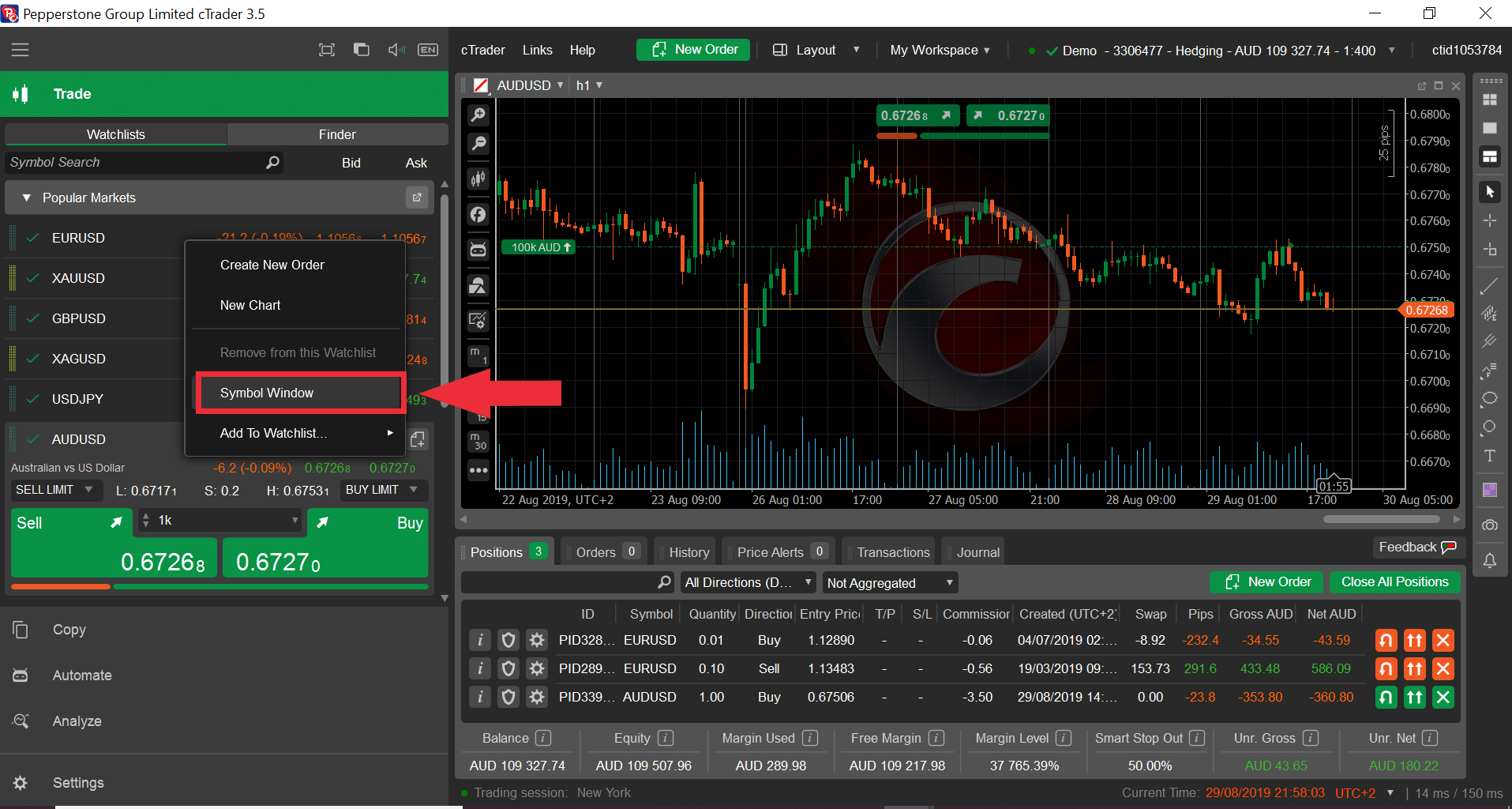Select the crosshair tool

click(x=1490, y=220)
